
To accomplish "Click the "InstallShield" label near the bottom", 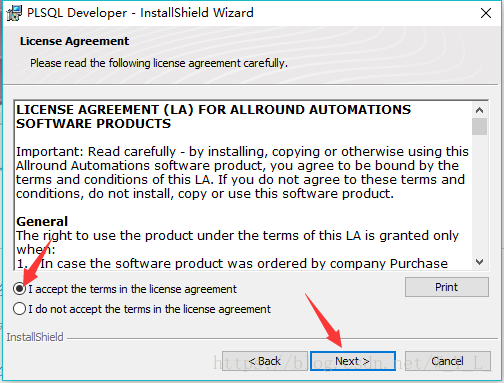I will click(x=35, y=337).
